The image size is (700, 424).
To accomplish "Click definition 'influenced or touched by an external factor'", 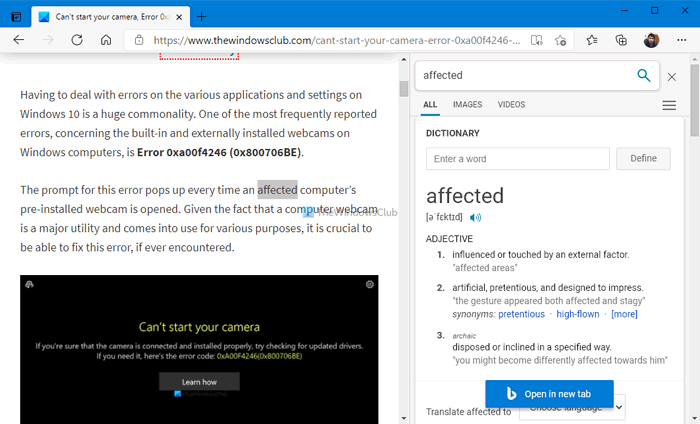I will (x=541, y=254).
